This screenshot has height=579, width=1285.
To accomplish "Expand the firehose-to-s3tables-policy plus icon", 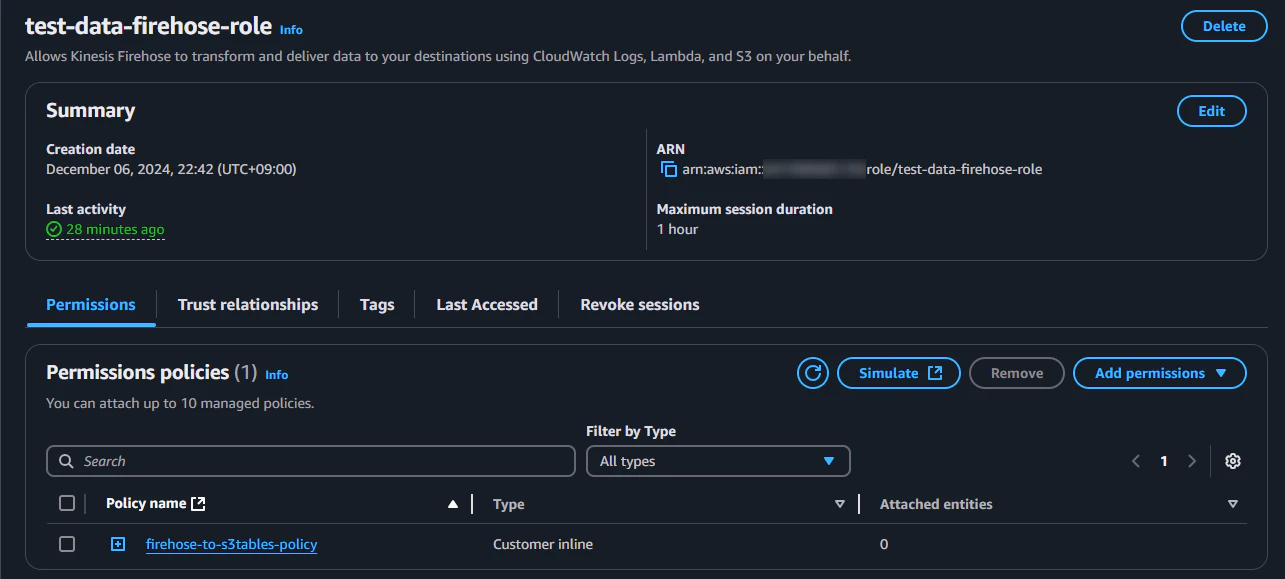I will point(118,544).
